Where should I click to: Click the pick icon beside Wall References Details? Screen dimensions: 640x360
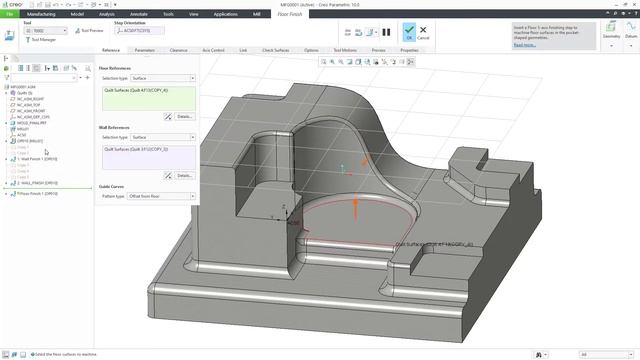(x=168, y=176)
